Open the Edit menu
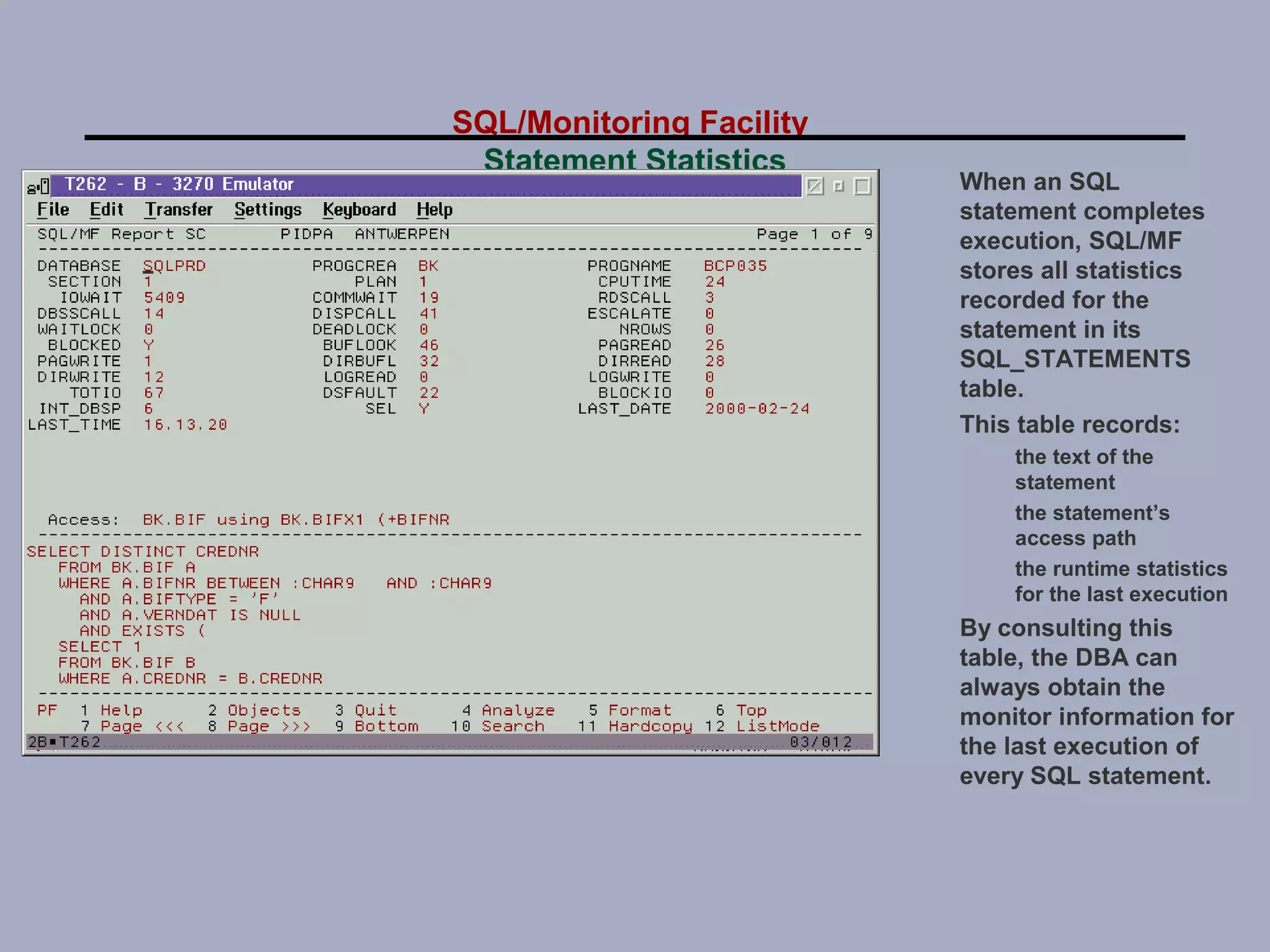The width and height of the screenshot is (1270, 952). (x=107, y=209)
